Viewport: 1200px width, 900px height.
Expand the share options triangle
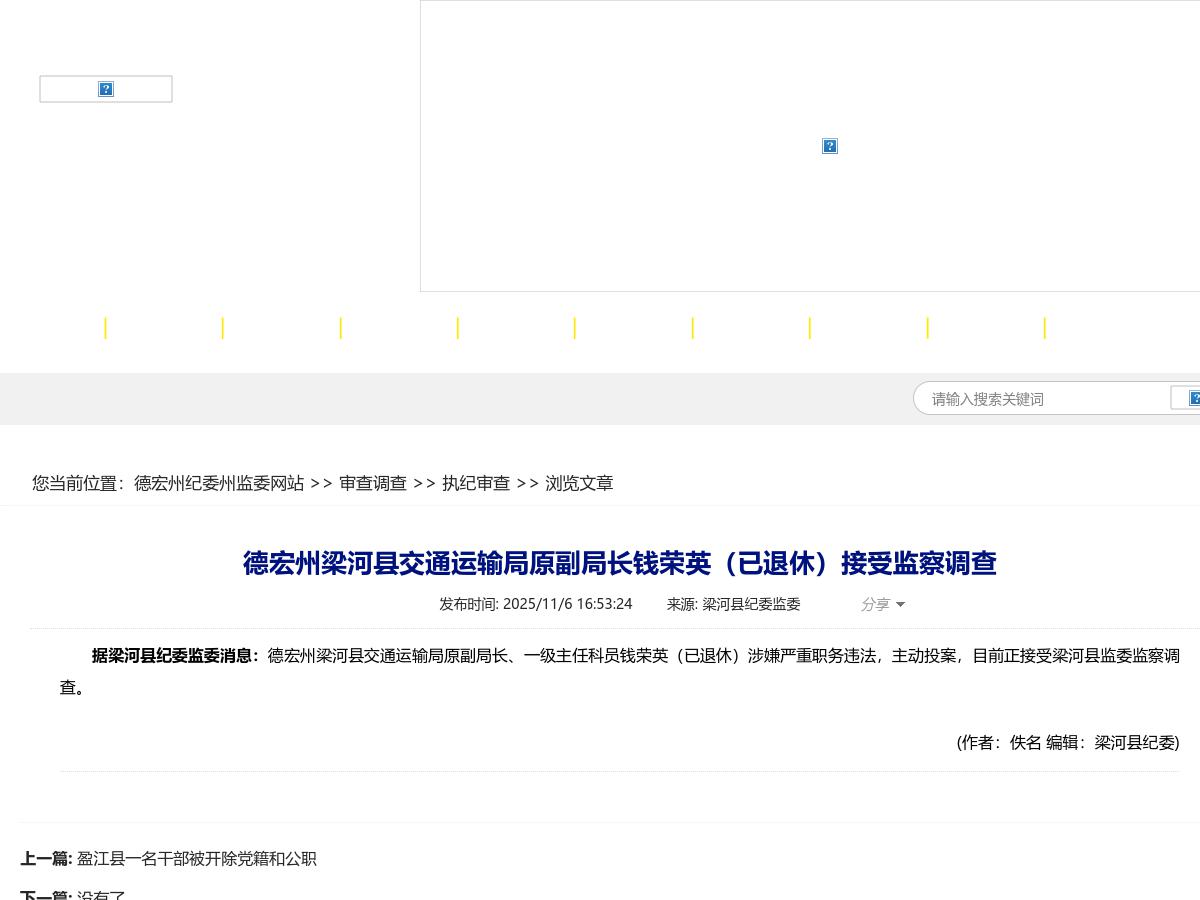click(x=899, y=605)
